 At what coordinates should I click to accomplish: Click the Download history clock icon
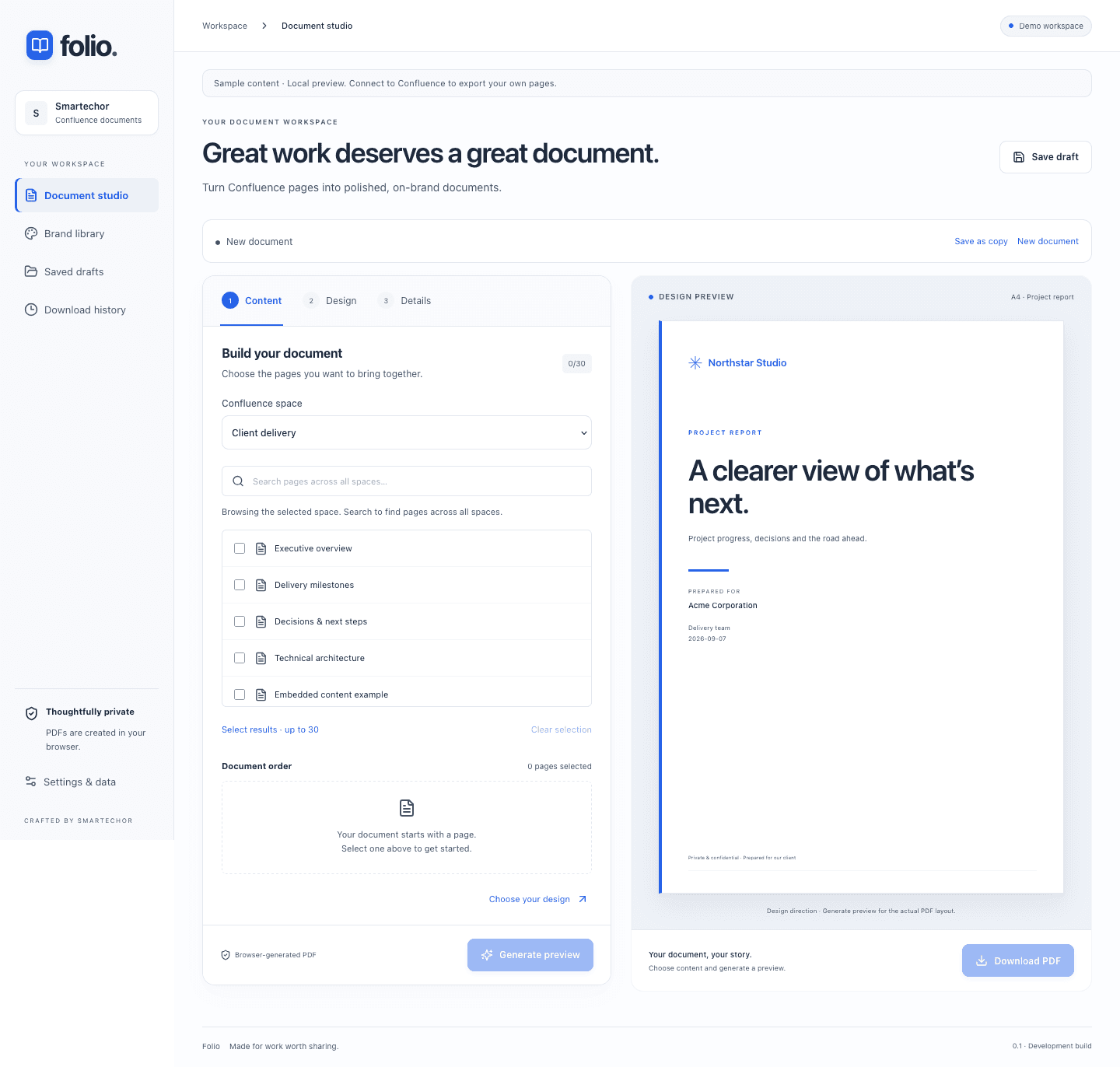(x=31, y=310)
